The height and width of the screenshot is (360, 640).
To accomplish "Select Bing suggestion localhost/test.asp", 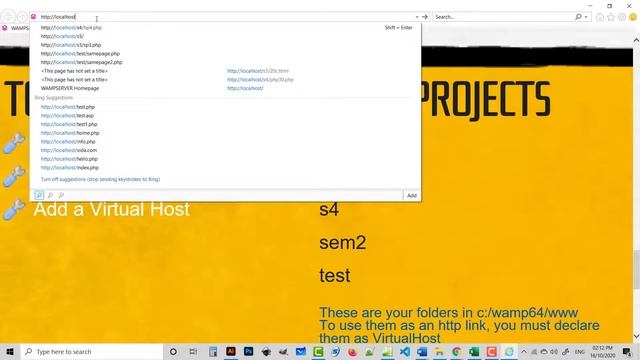I will (x=67, y=116).
